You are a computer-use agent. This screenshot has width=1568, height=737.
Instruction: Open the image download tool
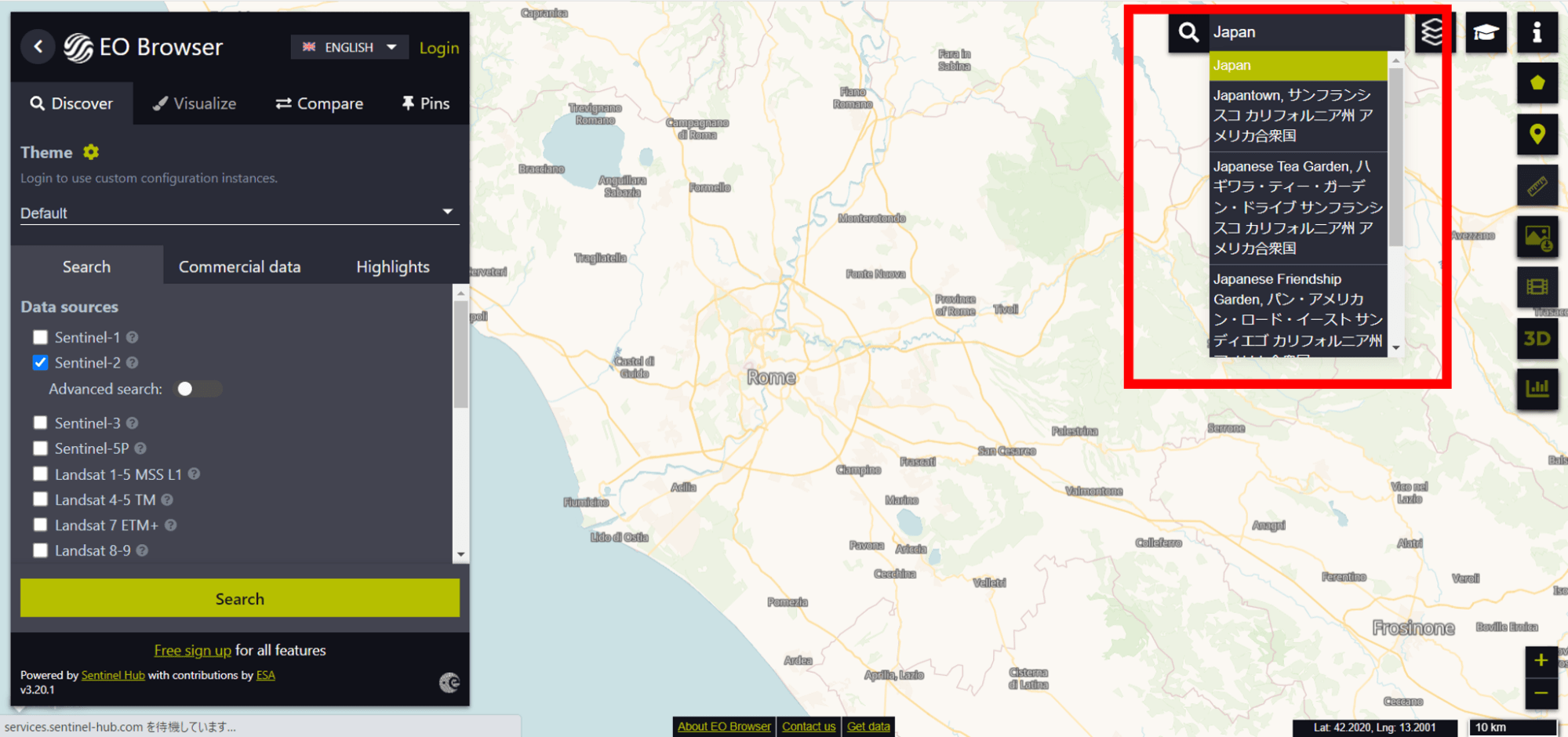click(x=1537, y=237)
